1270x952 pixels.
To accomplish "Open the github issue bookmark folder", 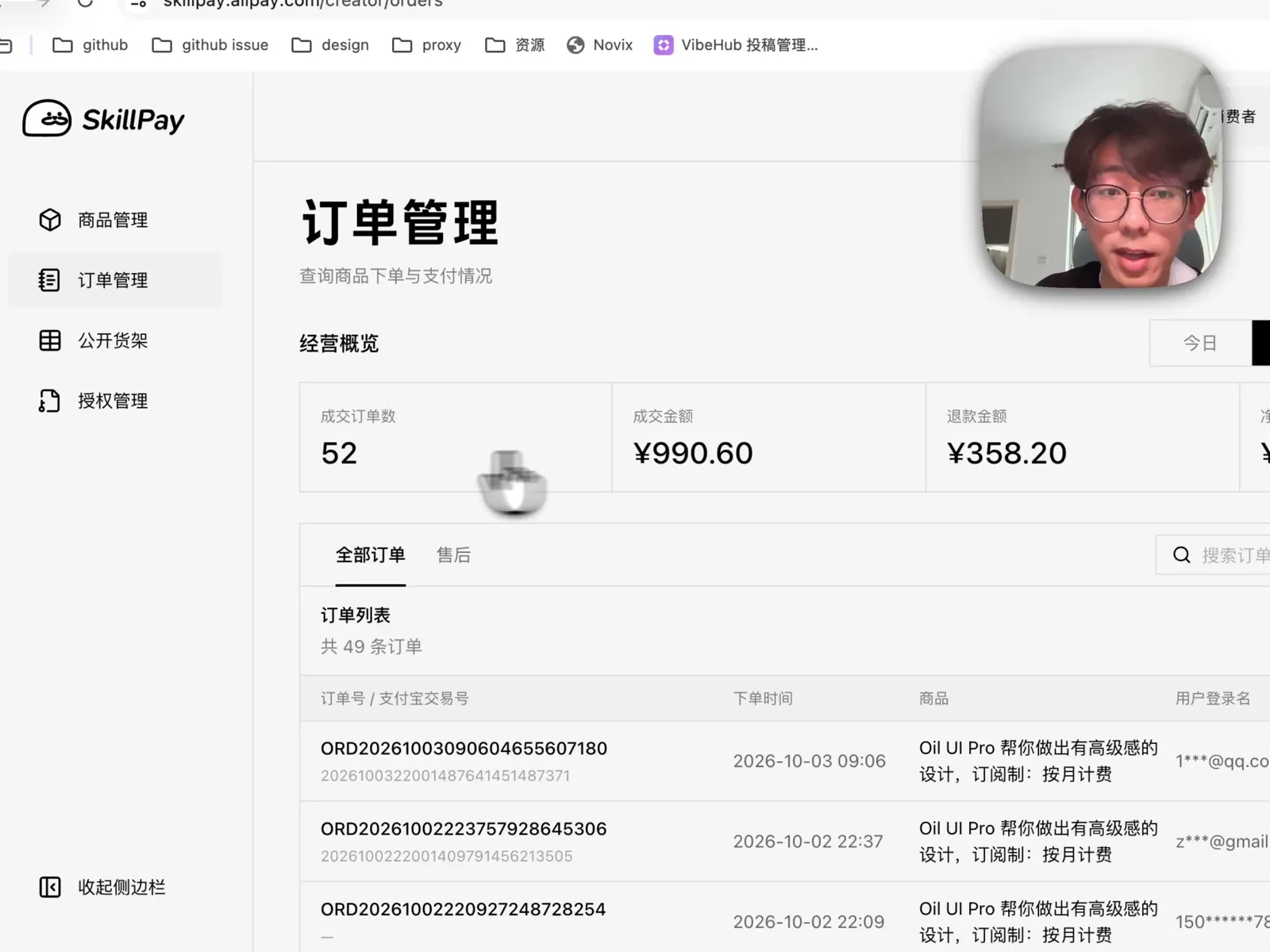I will click(x=210, y=45).
